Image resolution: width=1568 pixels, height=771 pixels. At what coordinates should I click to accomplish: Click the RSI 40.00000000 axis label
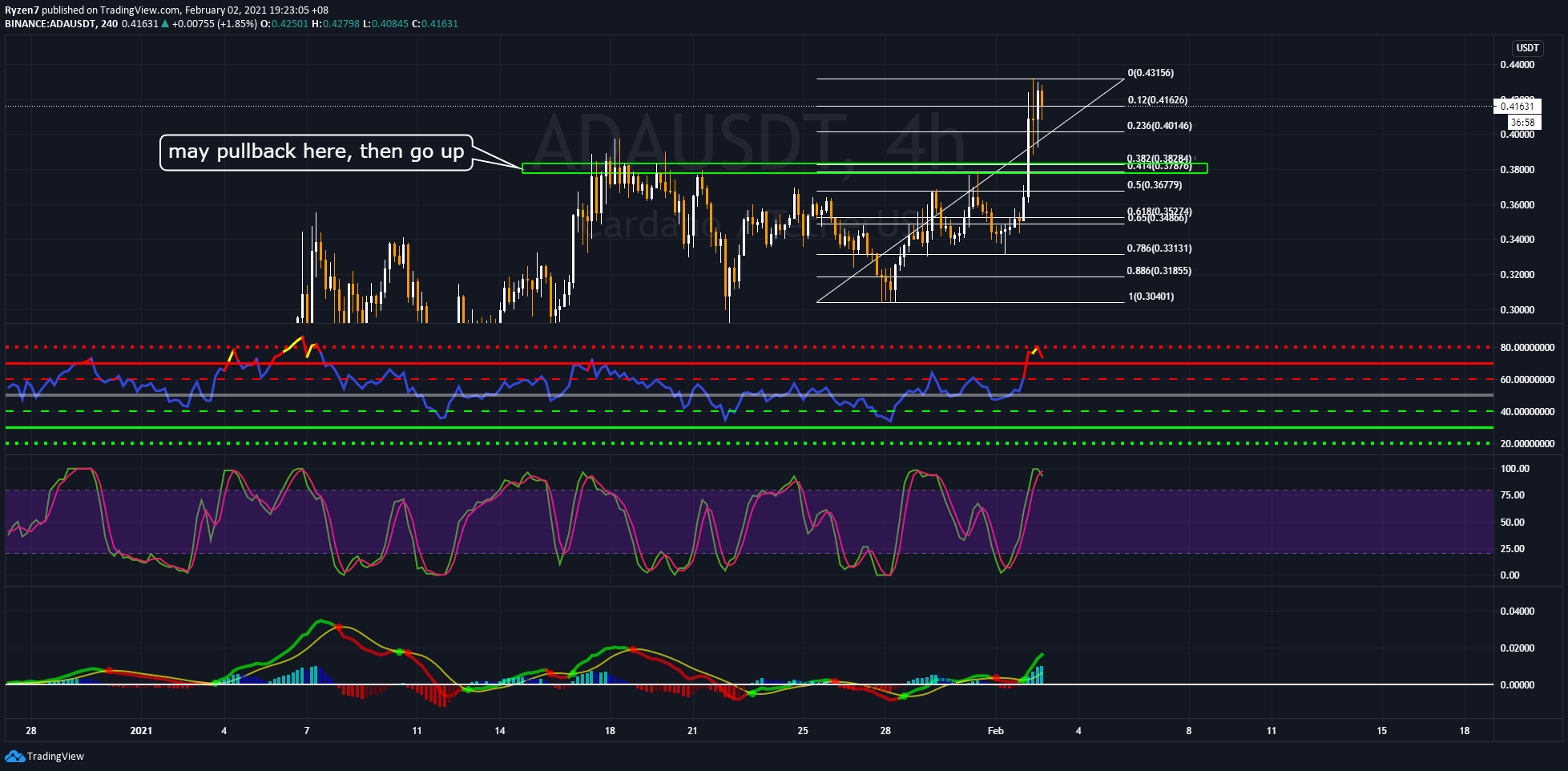click(1527, 412)
